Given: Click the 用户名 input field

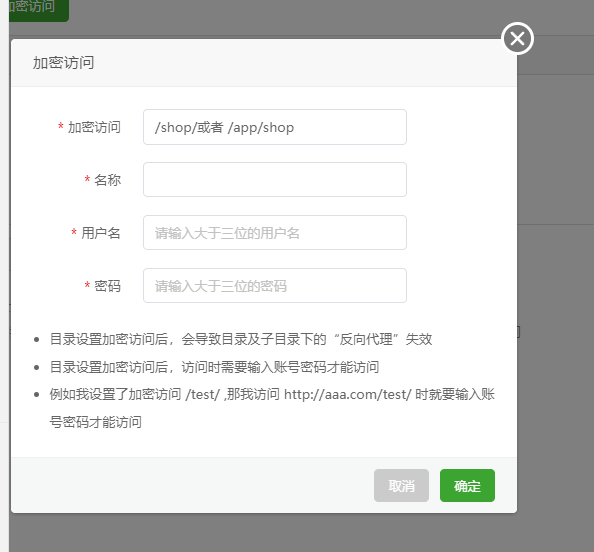Looking at the screenshot, I should pos(275,233).
